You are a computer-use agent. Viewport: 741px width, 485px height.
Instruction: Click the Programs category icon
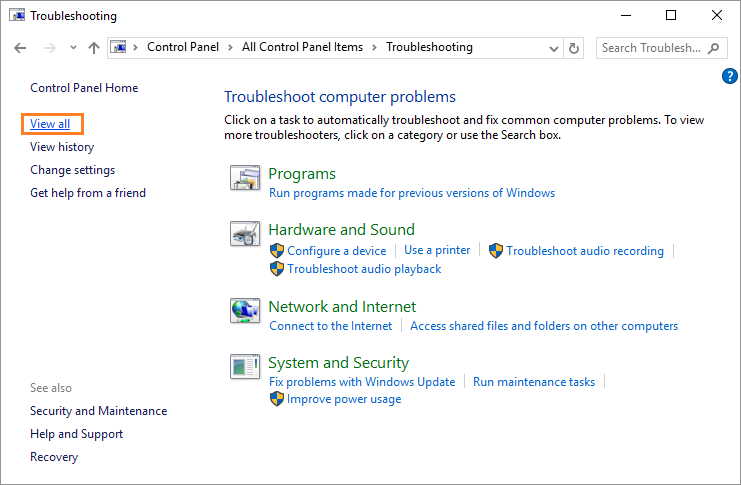245,178
